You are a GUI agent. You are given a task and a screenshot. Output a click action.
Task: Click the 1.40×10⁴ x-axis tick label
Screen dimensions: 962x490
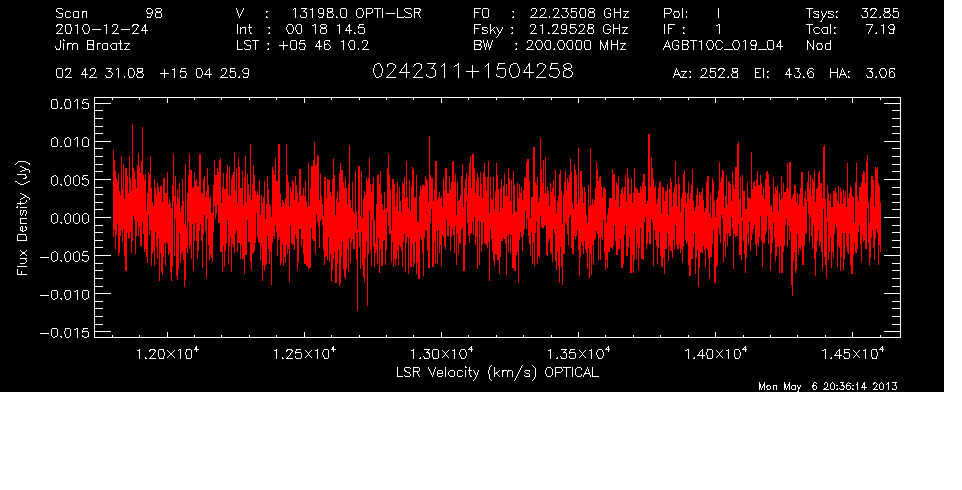[x=715, y=353]
